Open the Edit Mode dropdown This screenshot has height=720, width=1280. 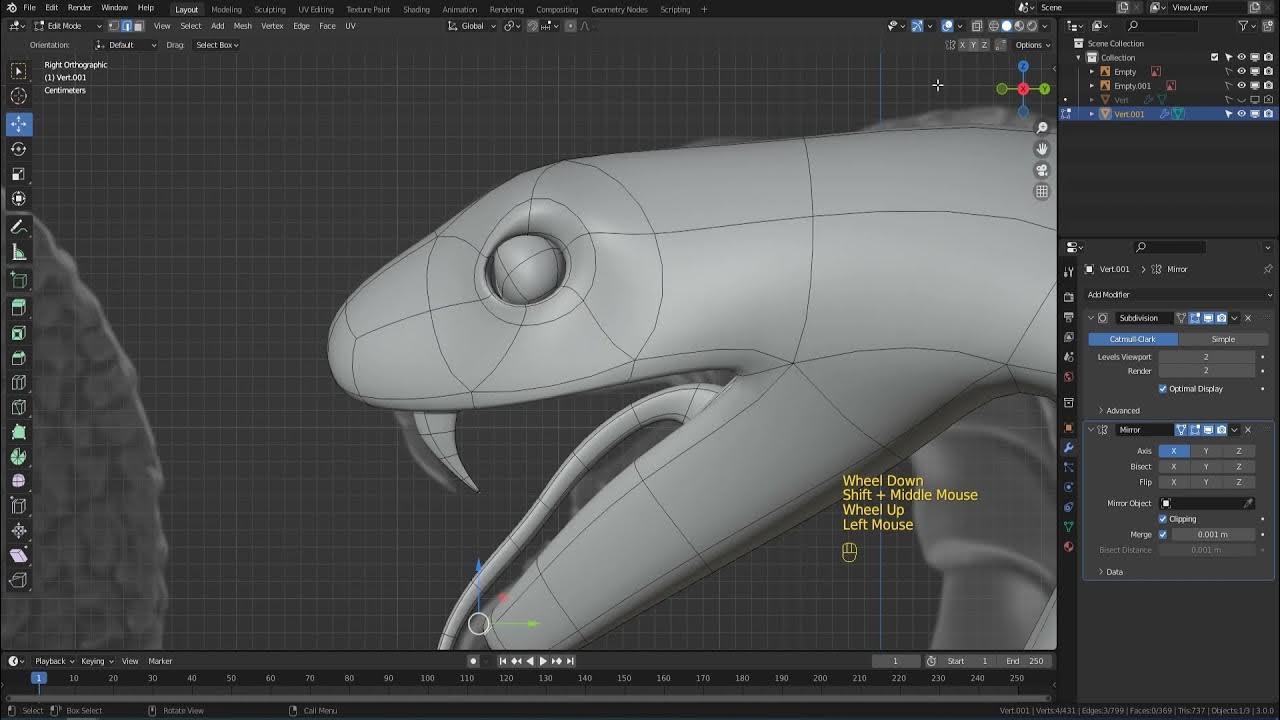click(68, 26)
